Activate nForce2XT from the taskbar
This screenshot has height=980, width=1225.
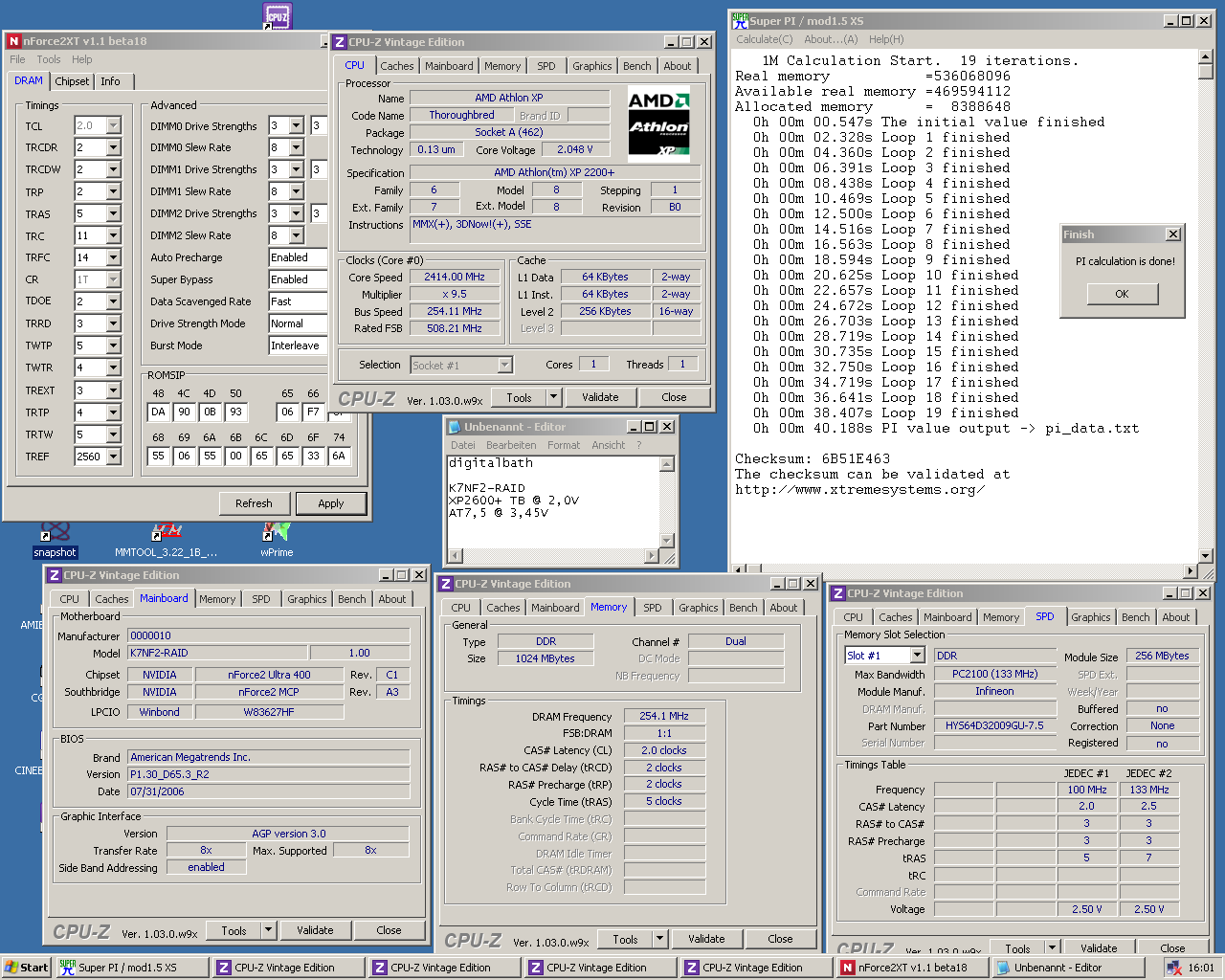[912, 968]
